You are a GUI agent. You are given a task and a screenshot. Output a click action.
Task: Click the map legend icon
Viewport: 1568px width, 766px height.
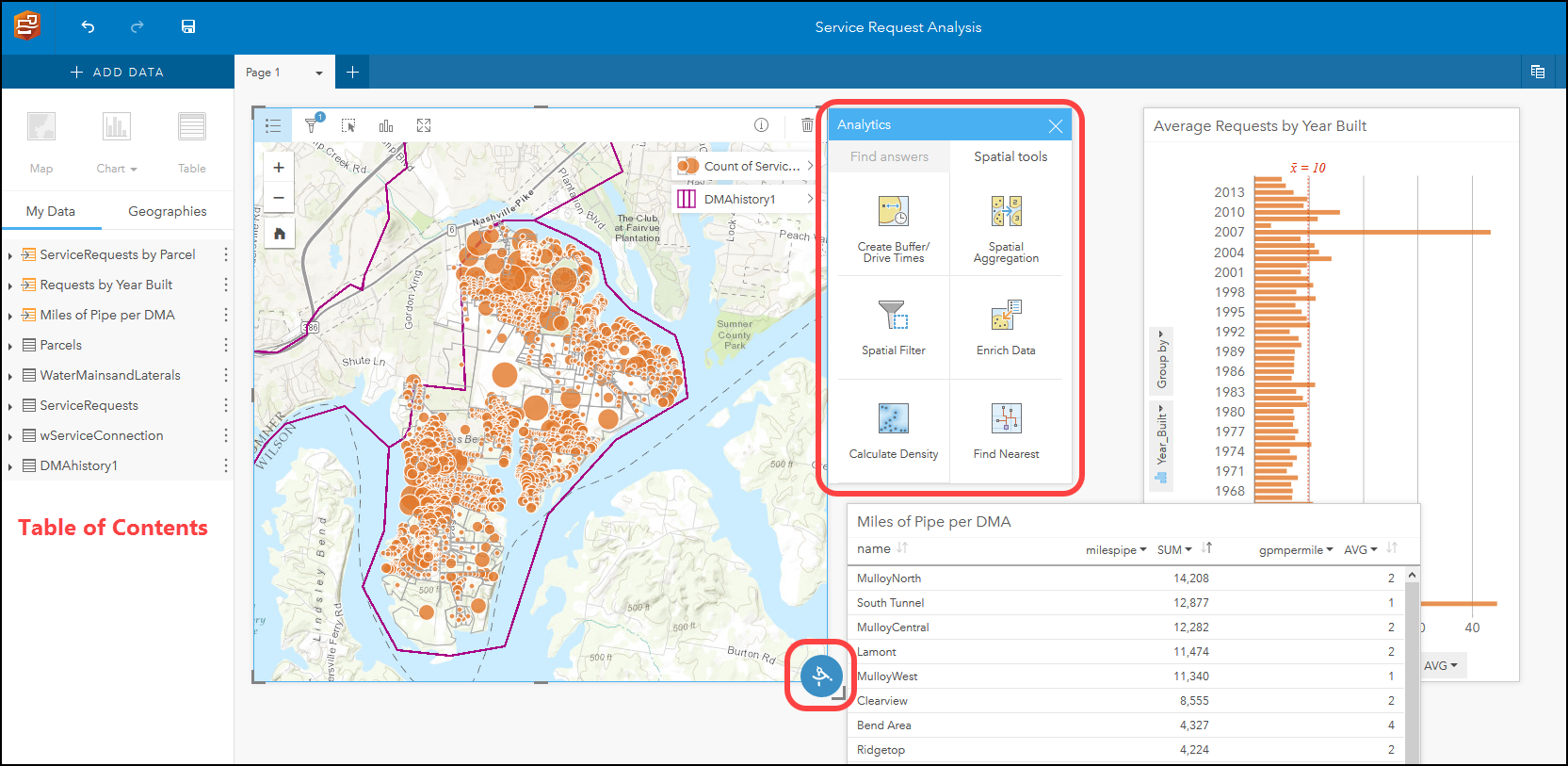[x=273, y=125]
